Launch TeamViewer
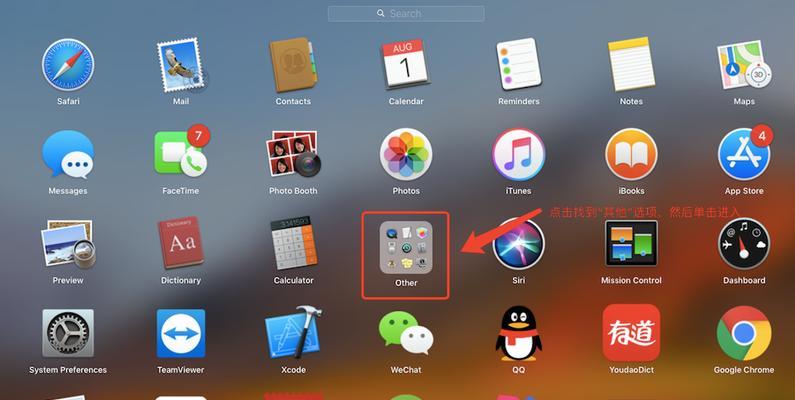The width and height of the screenshot is (795, 400). (x=181, y=334)
